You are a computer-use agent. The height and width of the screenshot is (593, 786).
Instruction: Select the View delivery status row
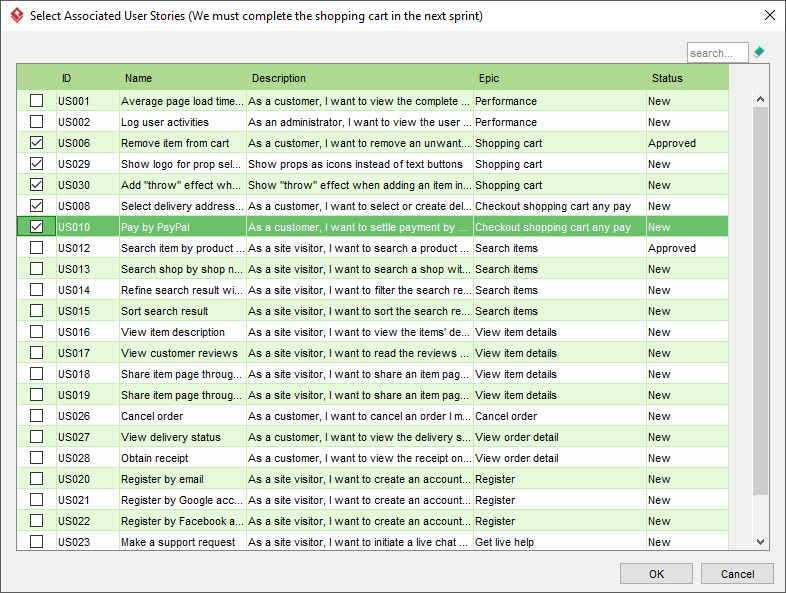(x=372, y=437)
